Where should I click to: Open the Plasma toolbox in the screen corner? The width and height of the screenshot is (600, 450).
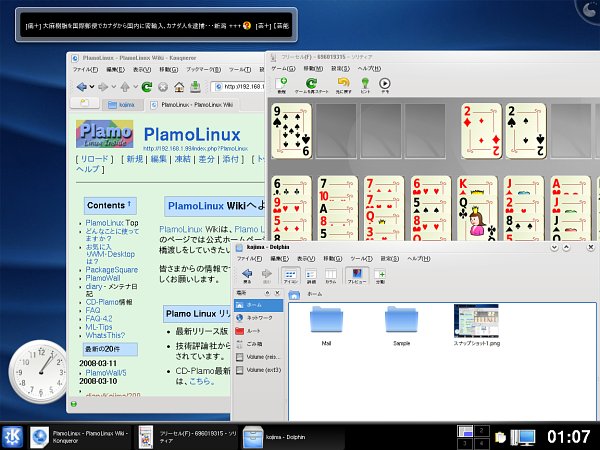pos(589,10)
